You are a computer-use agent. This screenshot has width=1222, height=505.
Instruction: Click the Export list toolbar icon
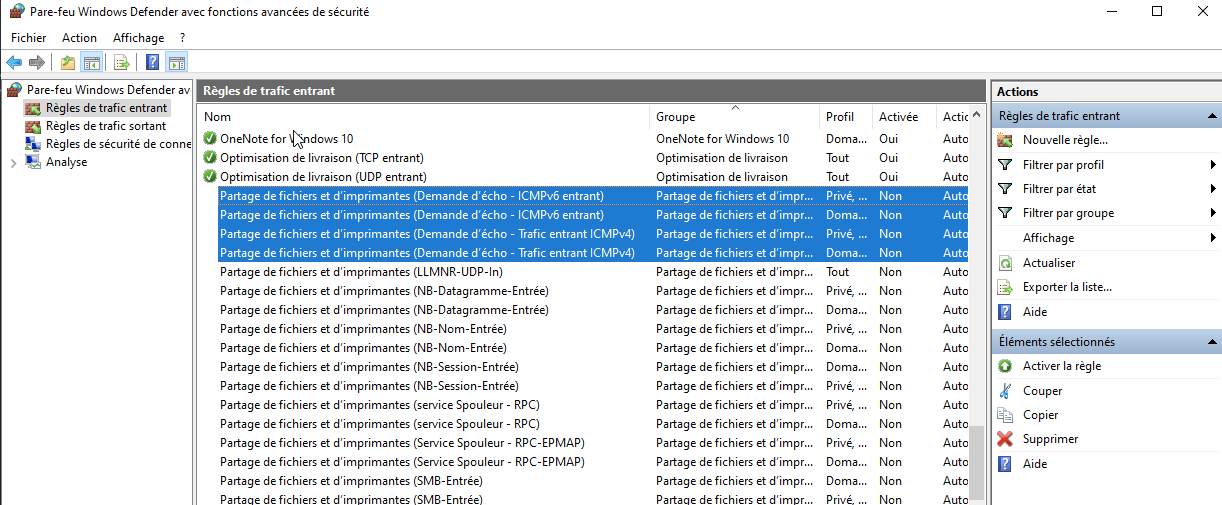click(x=121, y=63)
